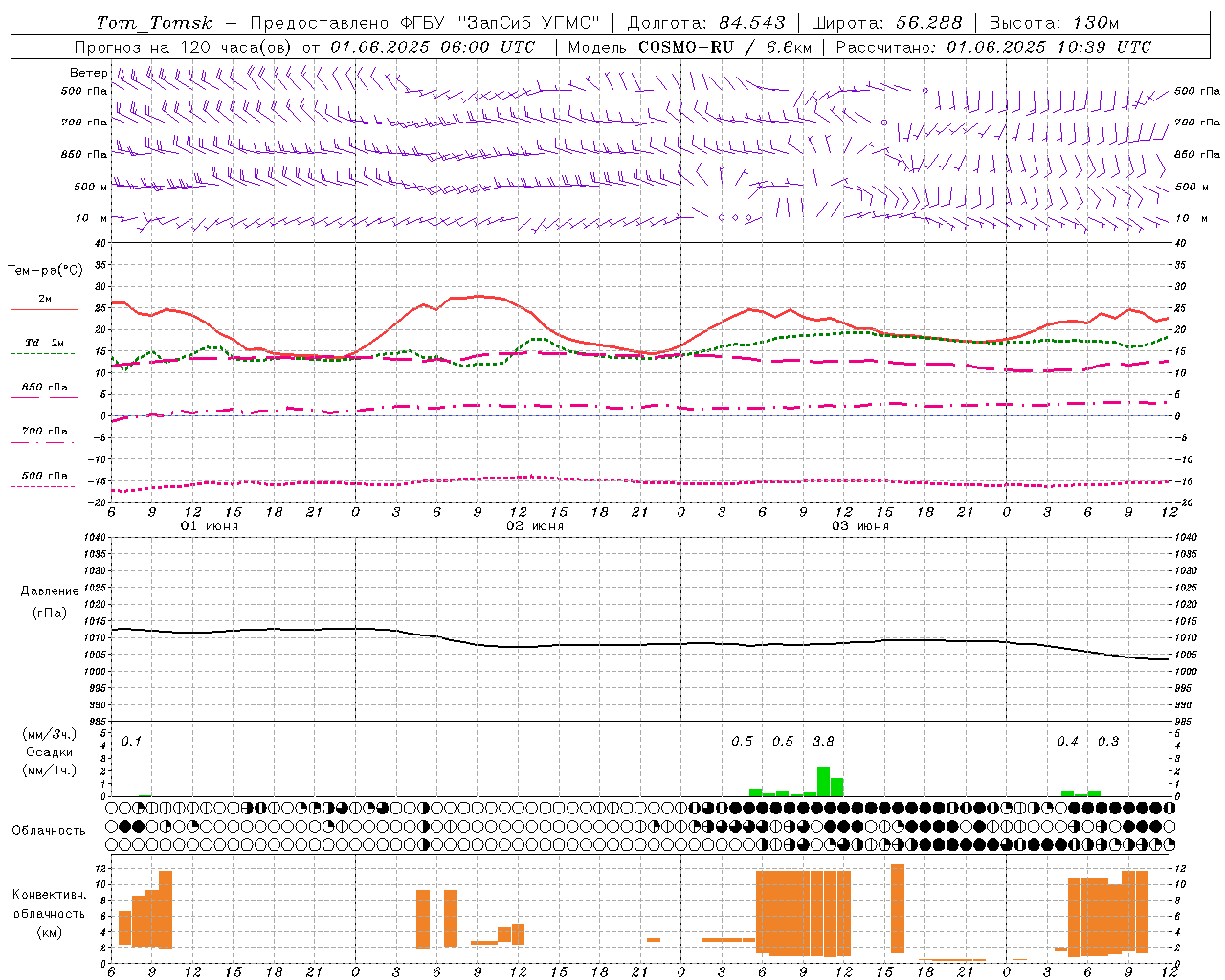Click the Облачность cloud cover label
Image resolution: width=1225 pixels, height=980 pixels.
[x=49, y=831]
